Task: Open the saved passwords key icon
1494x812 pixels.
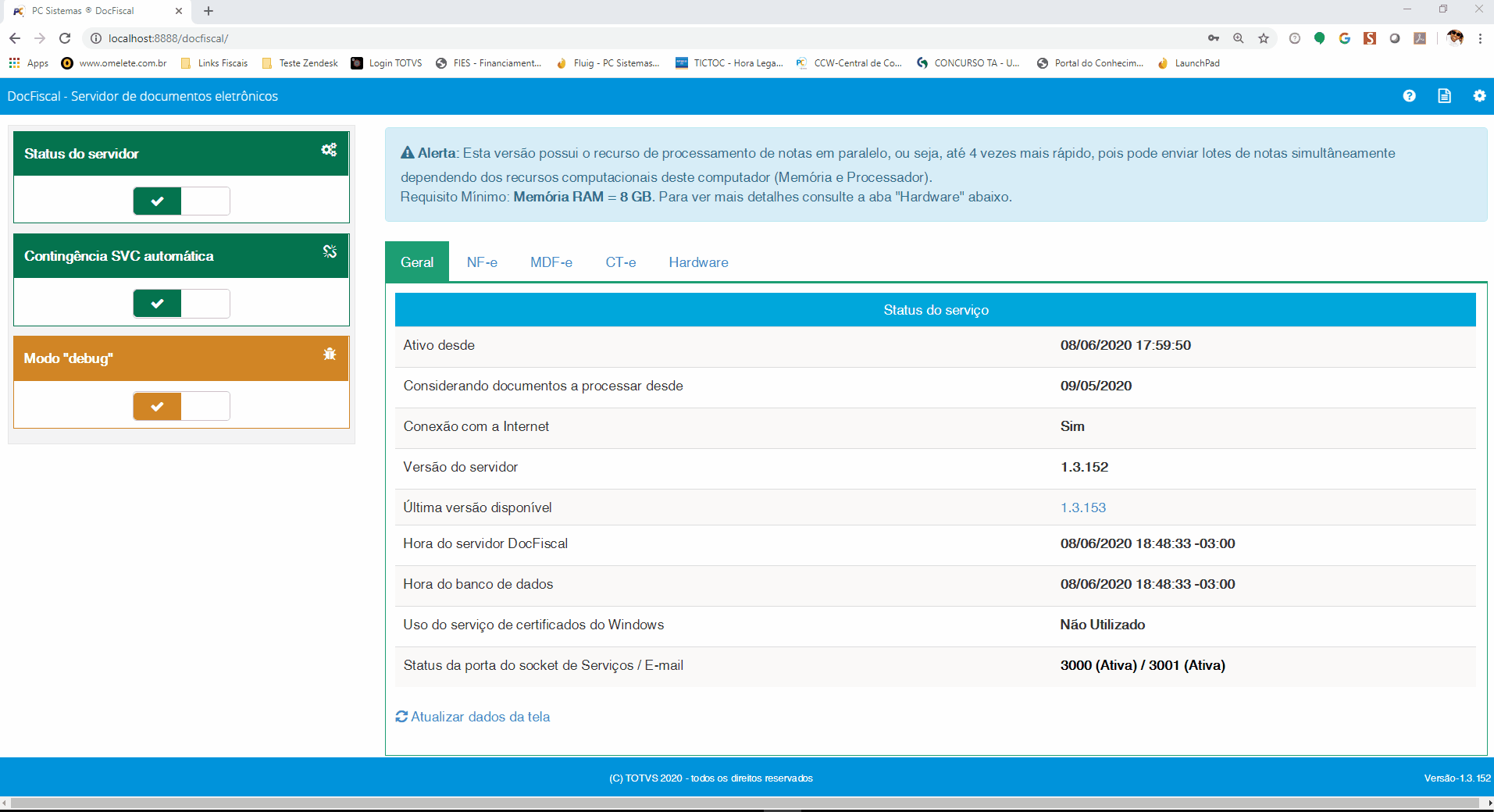Action: 1214,38
